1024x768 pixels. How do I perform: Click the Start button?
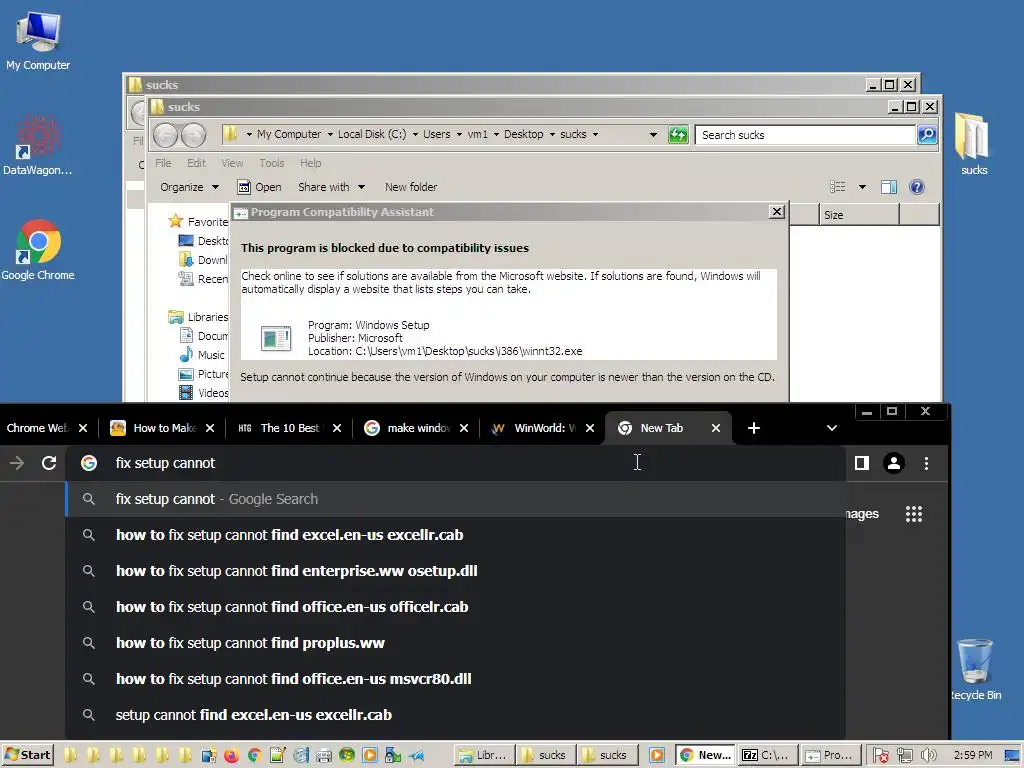coord(27,755)
